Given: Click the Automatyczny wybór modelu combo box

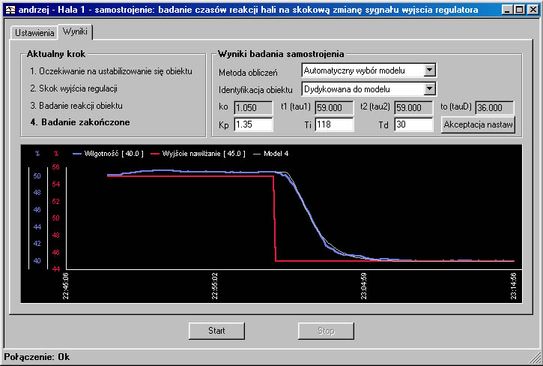Looking at the screenshot, I should (x=368, y=71).
